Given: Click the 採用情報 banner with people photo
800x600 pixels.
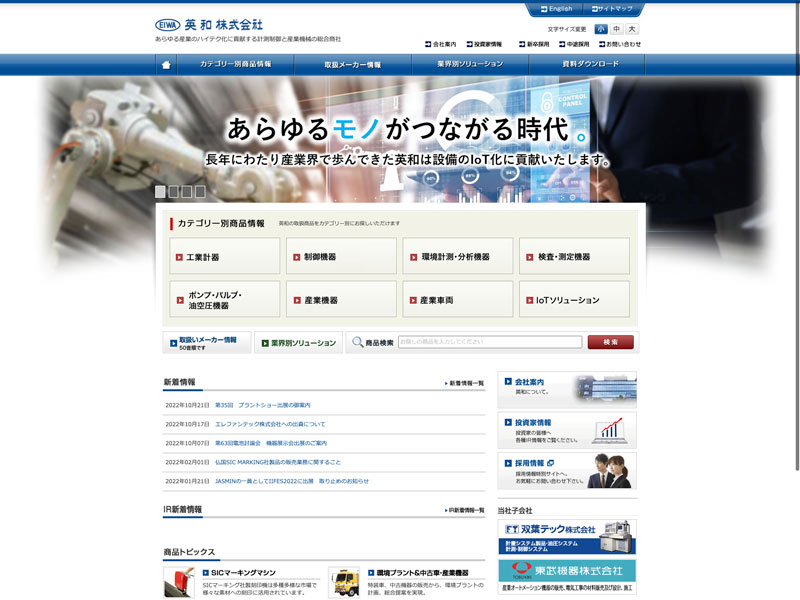Looking at the screenshot, I should (566, 470).
